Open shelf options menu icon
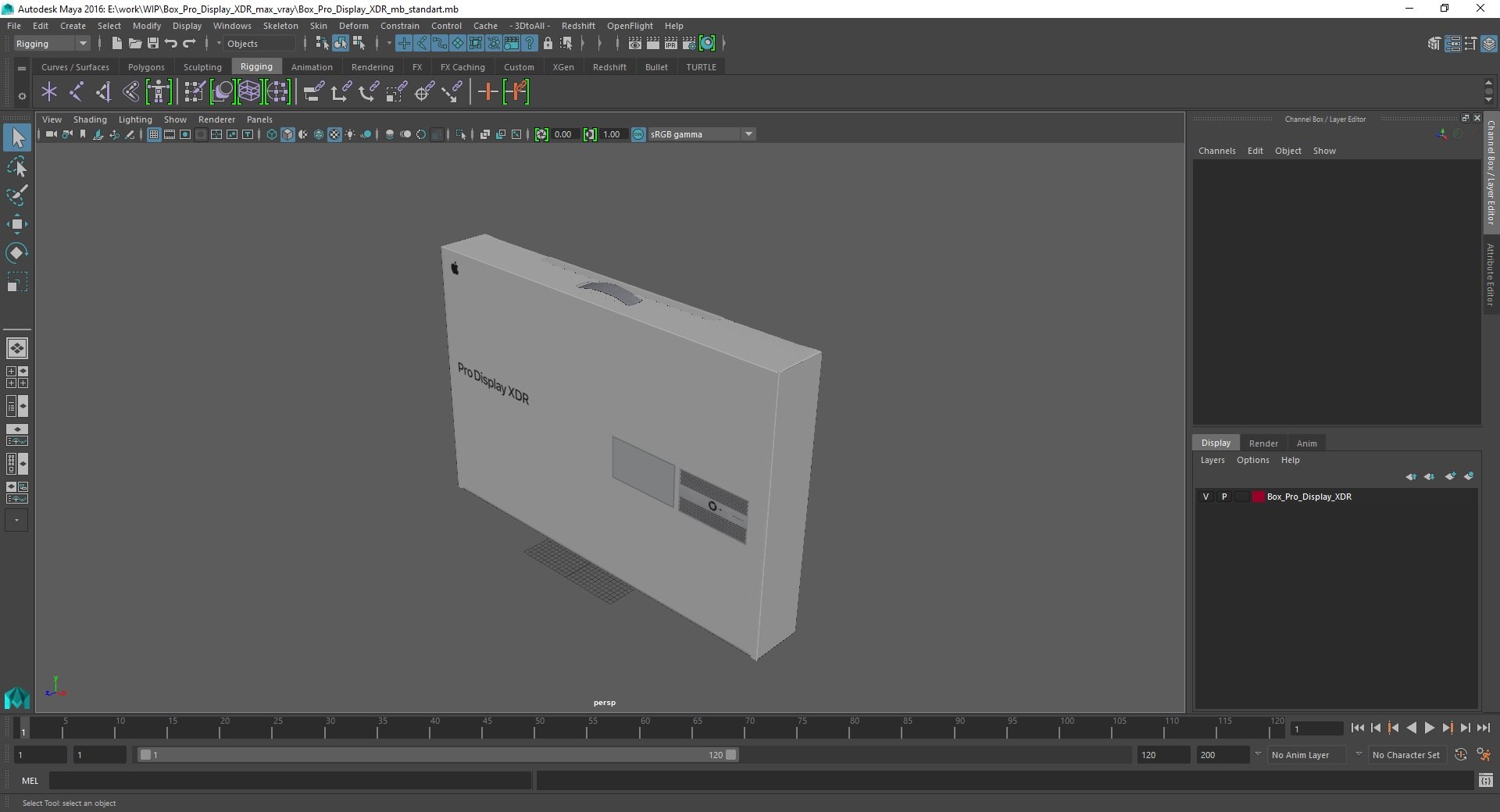Screen dimensions: 1500x812 click(x=22, y=96)
